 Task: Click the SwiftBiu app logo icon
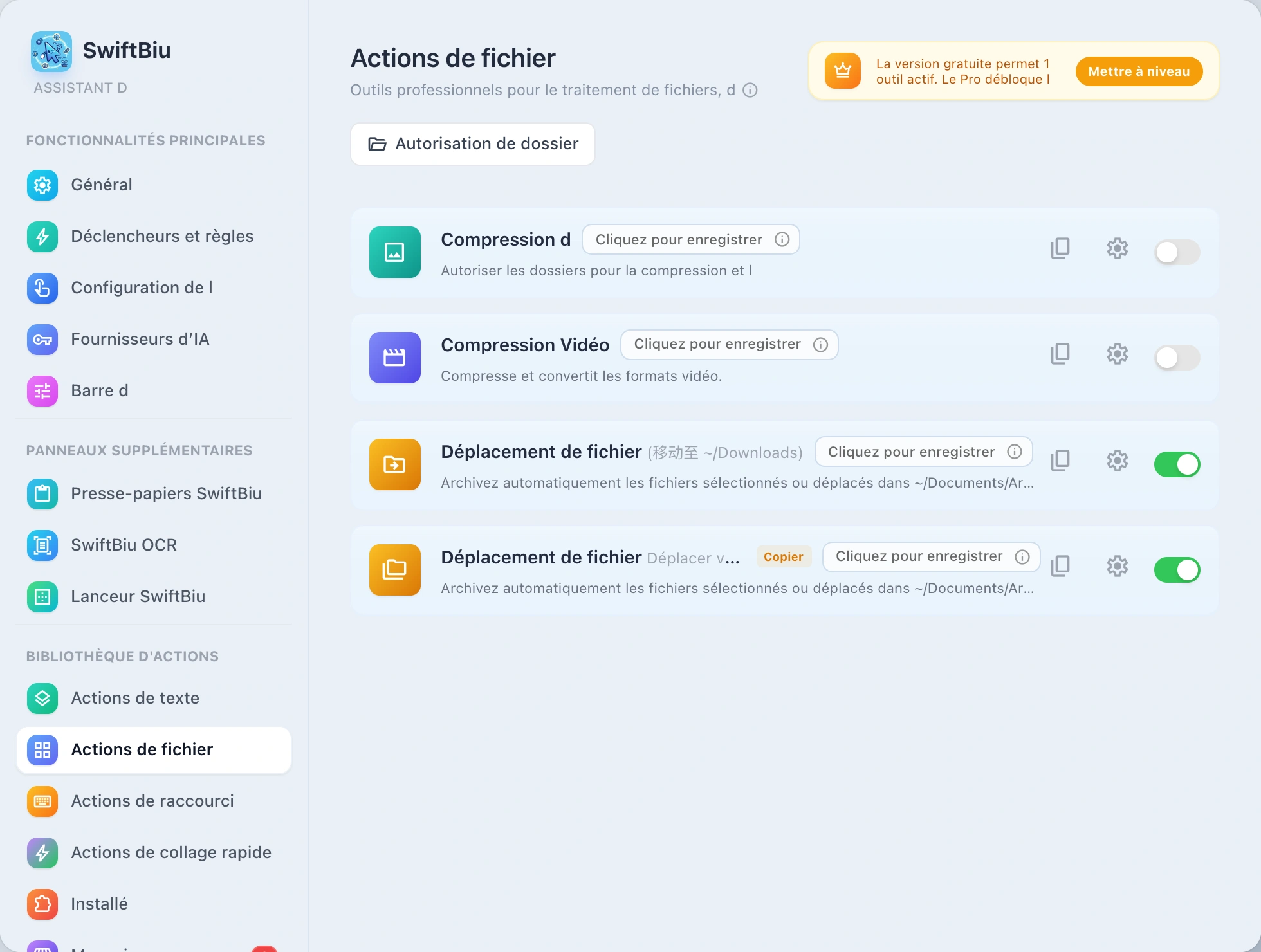tap(51, 51)
